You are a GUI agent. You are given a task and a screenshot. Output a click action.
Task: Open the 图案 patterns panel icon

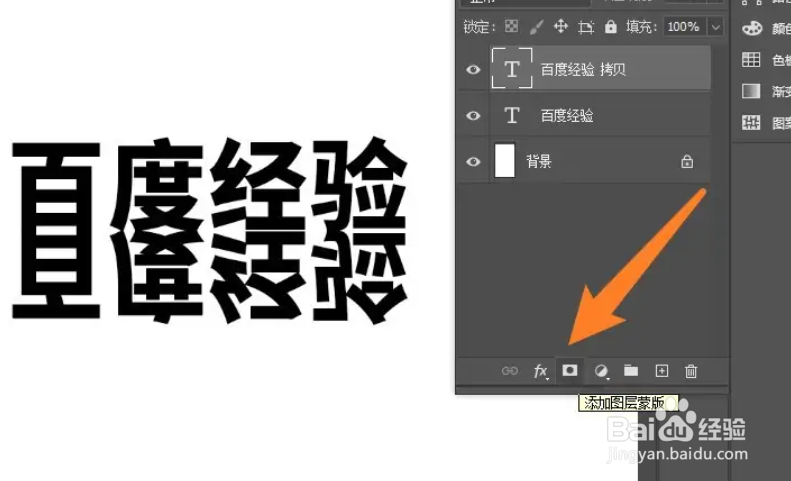[x=751, y=122]
